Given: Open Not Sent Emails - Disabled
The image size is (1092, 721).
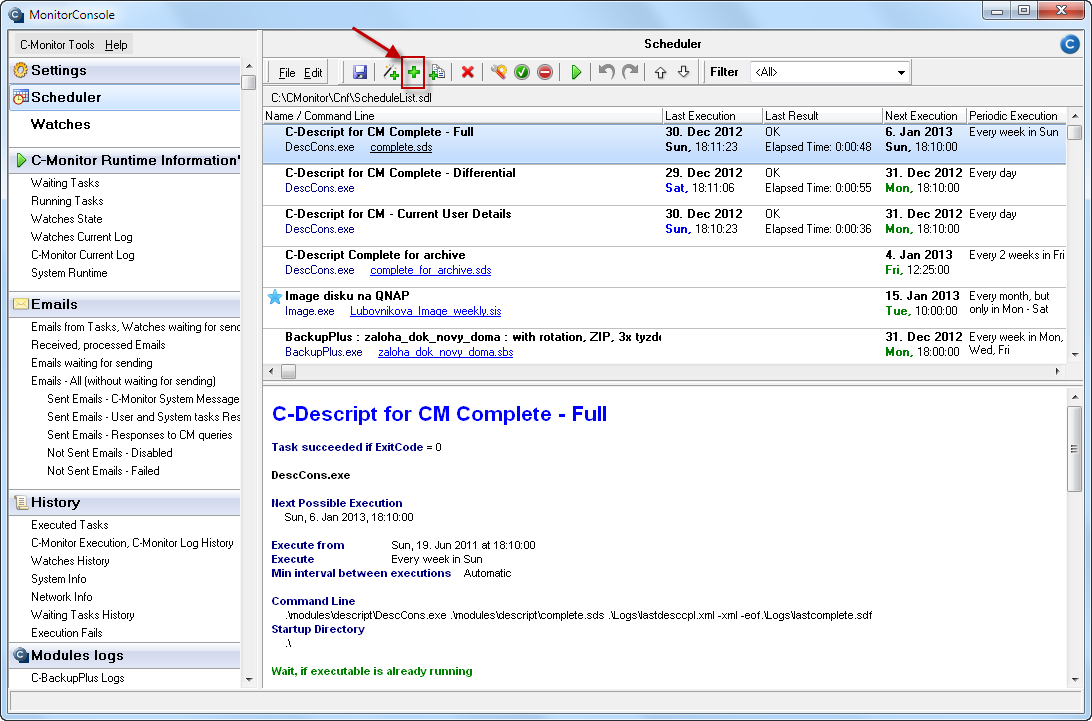Looking at the screenshot, I should [109, 453].
